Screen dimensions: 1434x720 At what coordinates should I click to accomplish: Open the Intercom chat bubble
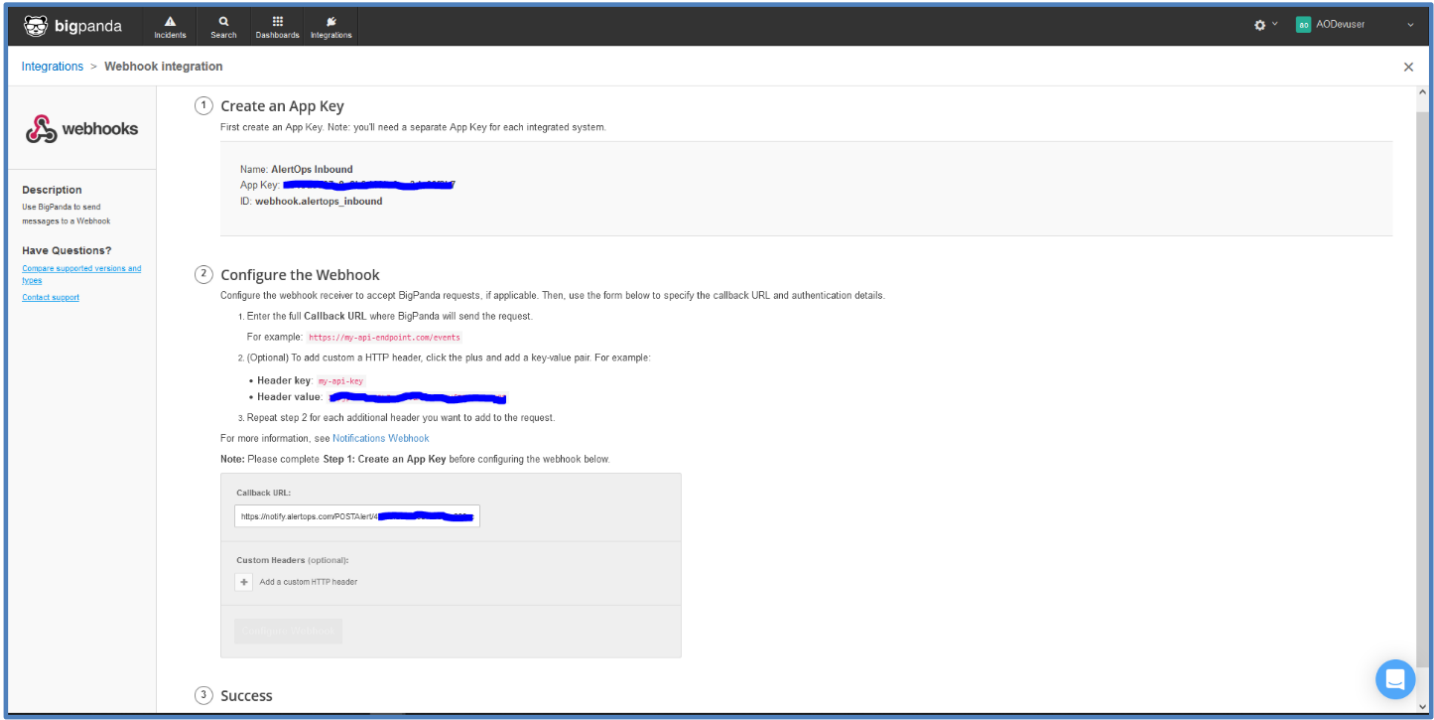pos(1394,680)
